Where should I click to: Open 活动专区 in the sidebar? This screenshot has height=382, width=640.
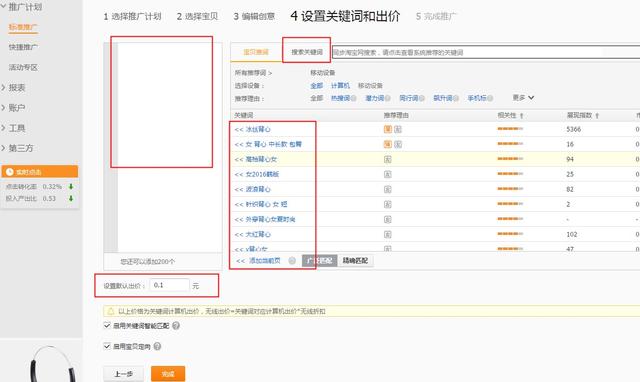23,67
